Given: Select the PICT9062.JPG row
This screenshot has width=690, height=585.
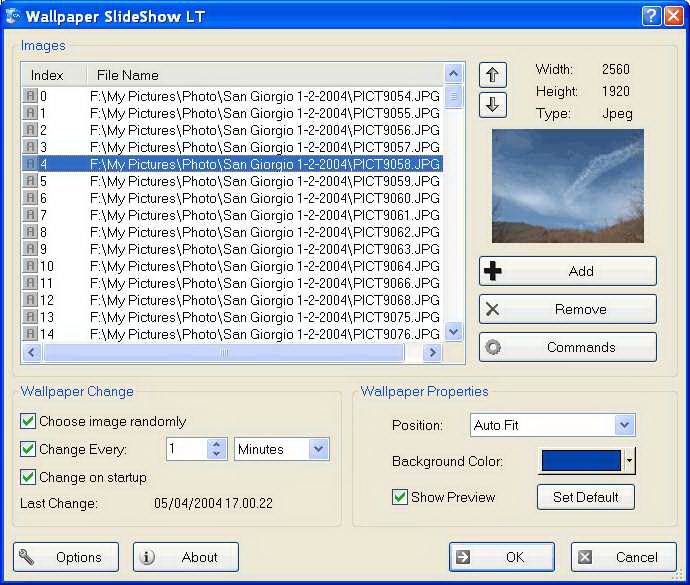Looking at the screenshot, I should tap(232, 232).
